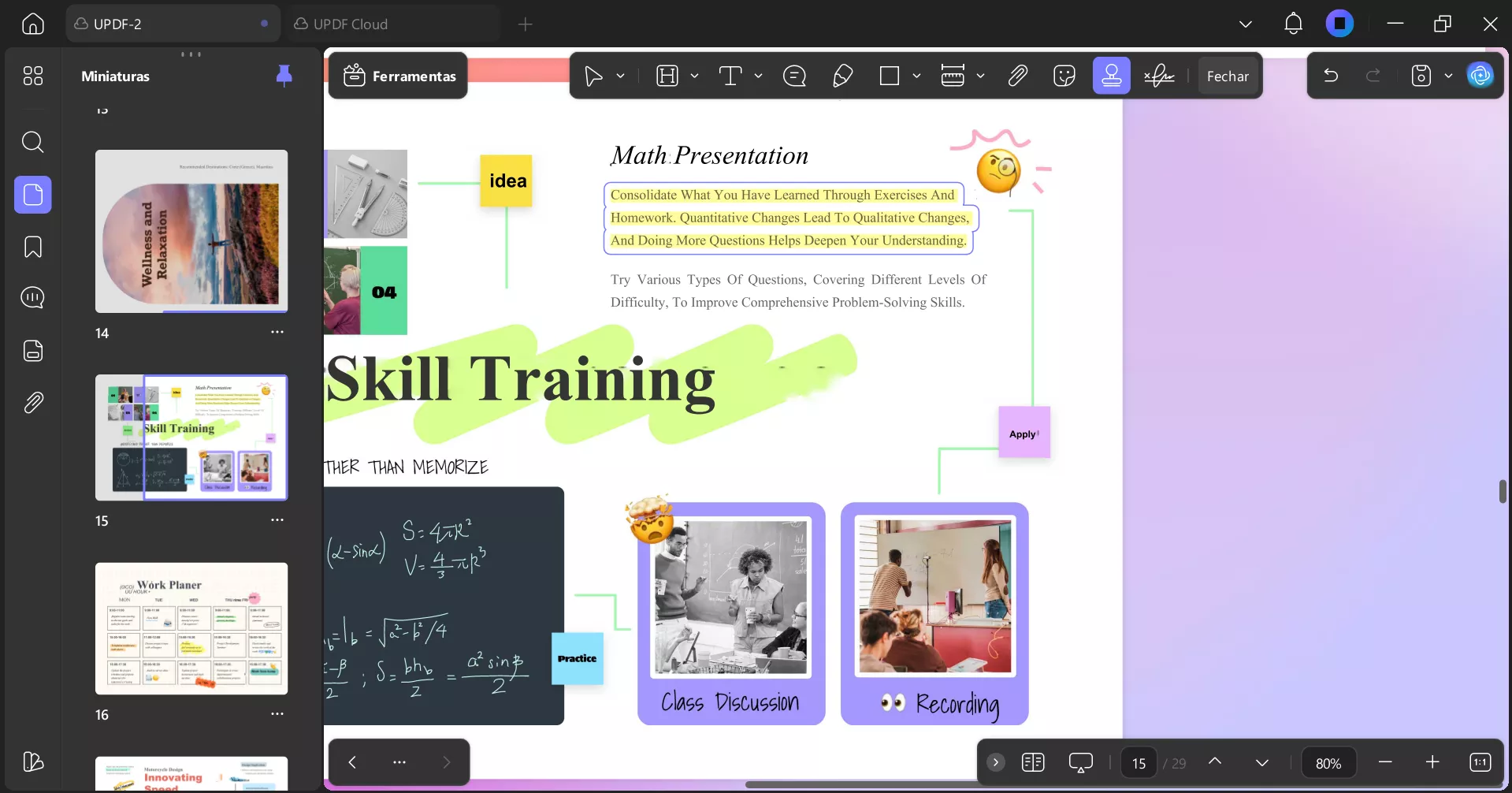Go to the UPDF home screen
This screenshot has width=1512, height=793.
tap(33, 24)
